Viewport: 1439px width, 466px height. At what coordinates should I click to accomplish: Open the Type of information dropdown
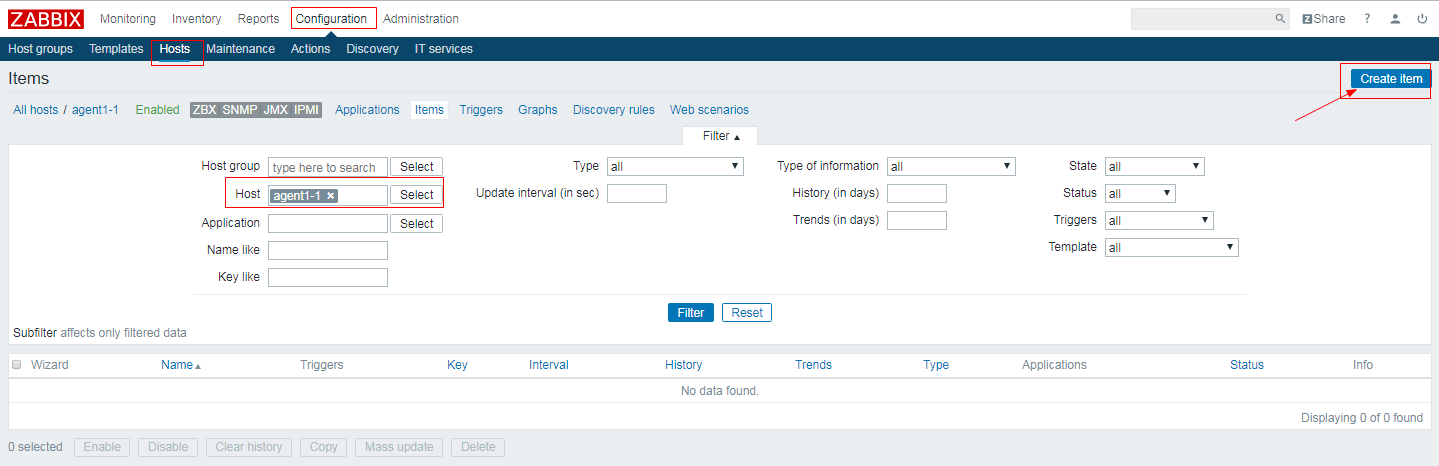click(951, 167)
